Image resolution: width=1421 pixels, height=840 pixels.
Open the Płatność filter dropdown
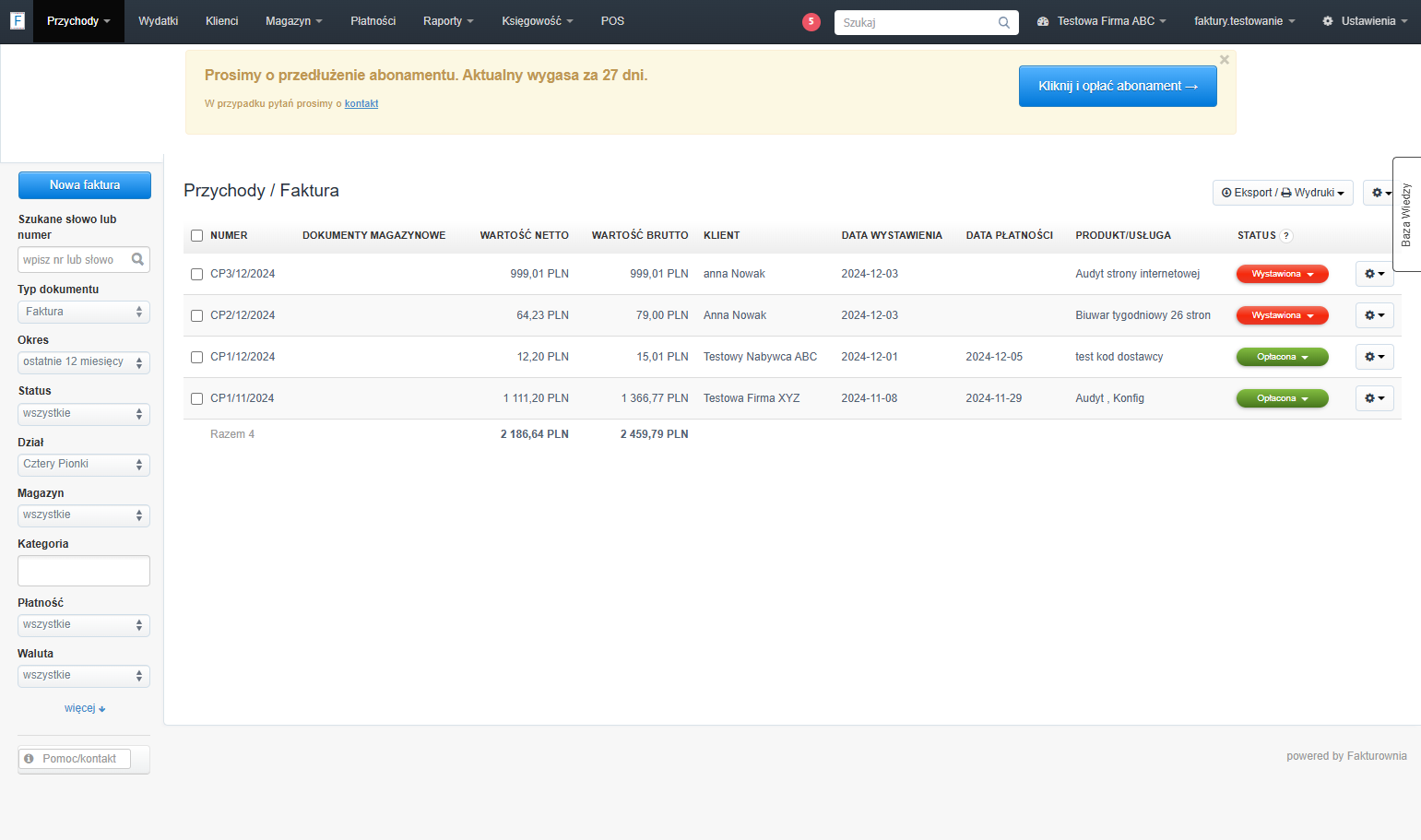click(x=84, y=625)
